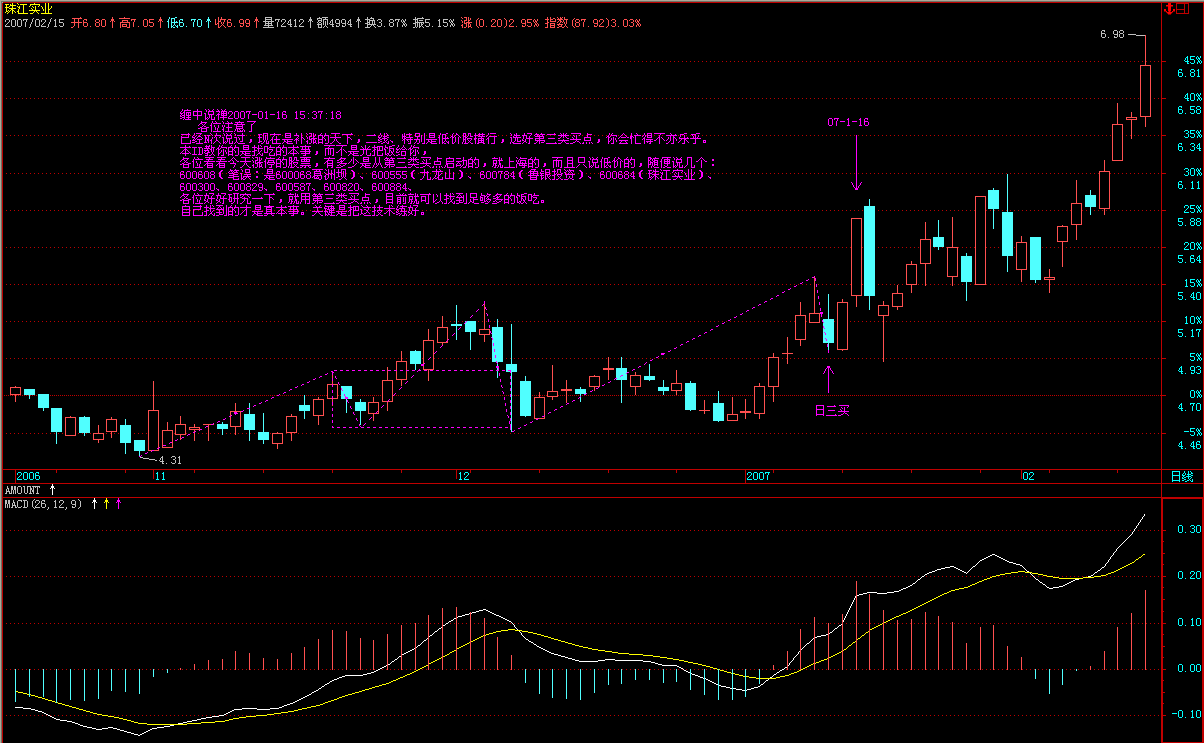1204x743 pixels.
Task: Click the 2007 marker on time axis
Action: 760,477
